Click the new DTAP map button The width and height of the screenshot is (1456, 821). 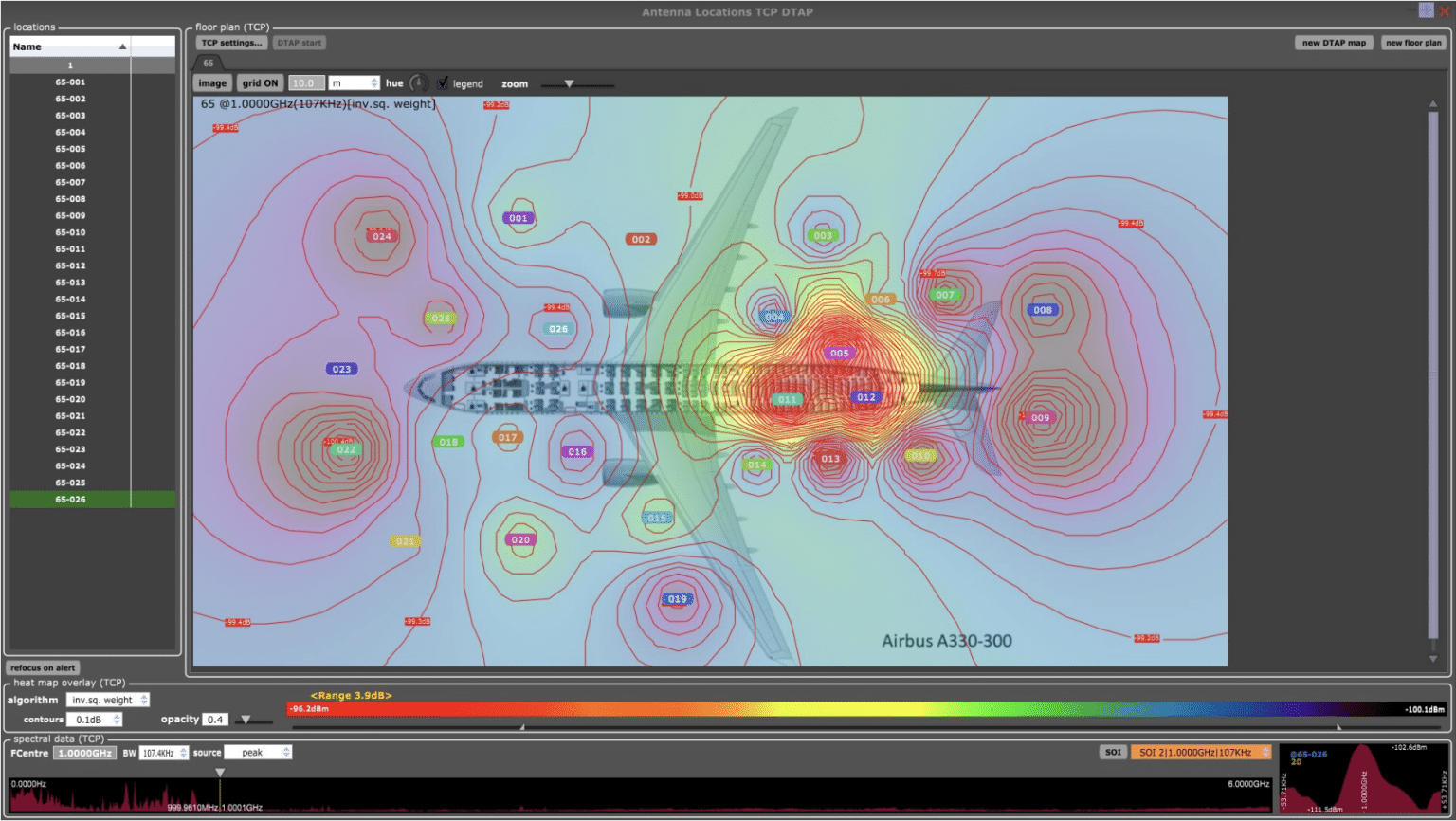point(1333,43)
